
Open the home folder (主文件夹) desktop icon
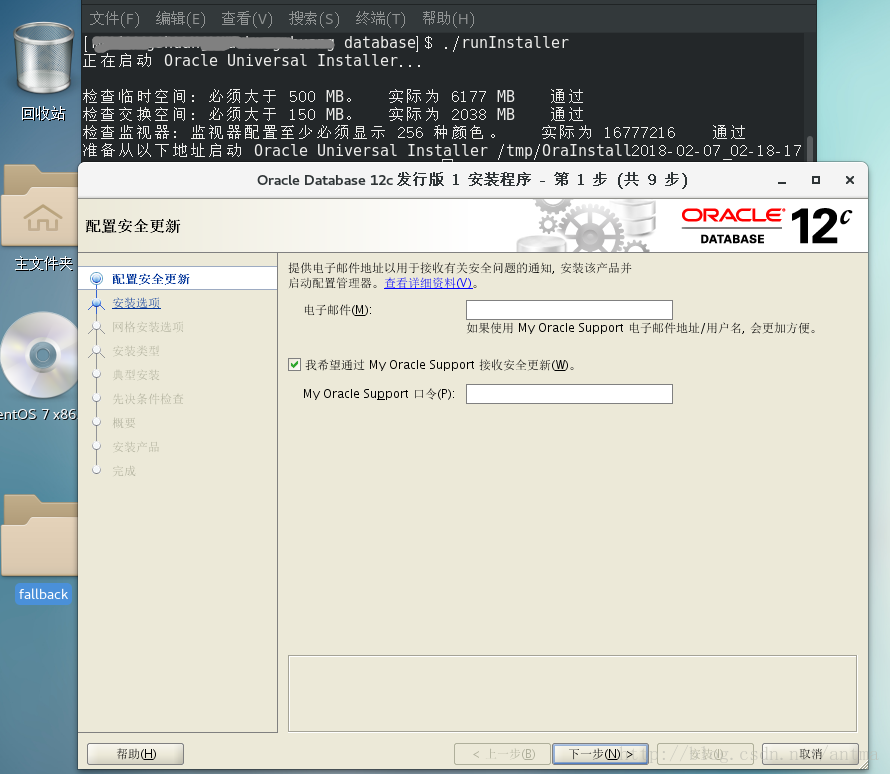pyautogui.click(x=40, y=205)
